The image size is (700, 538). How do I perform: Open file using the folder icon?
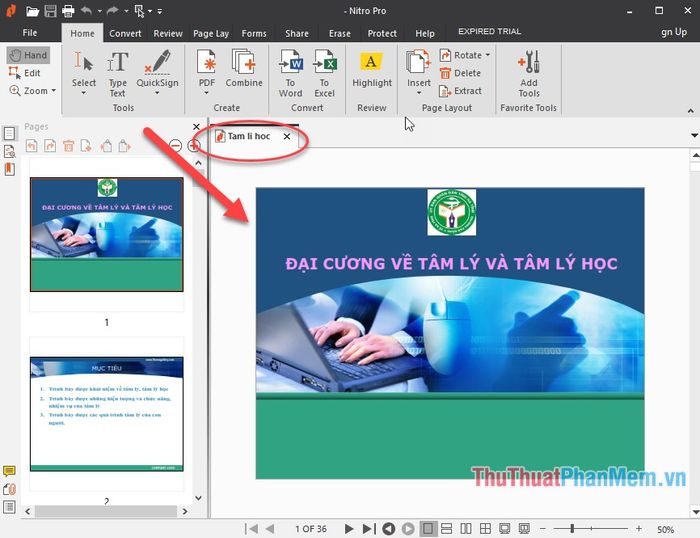click(33, 11)
